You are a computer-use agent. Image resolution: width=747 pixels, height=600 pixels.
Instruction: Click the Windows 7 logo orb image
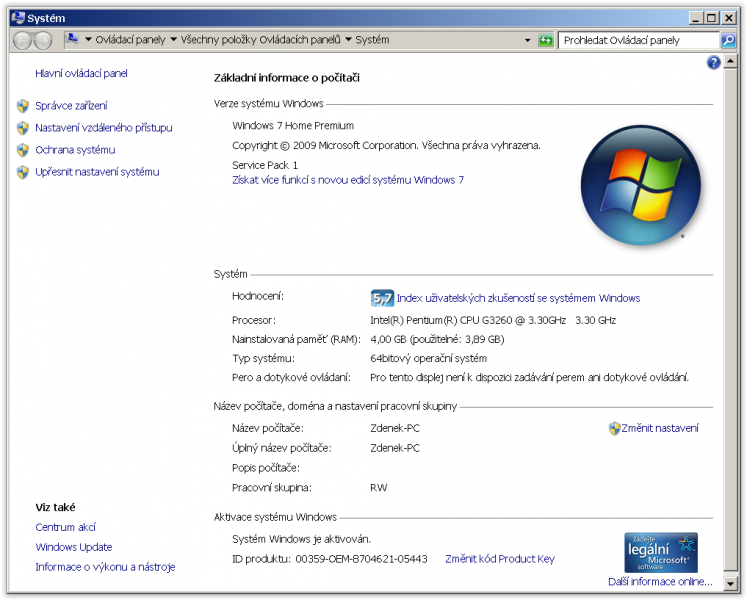tap(641, 185)
